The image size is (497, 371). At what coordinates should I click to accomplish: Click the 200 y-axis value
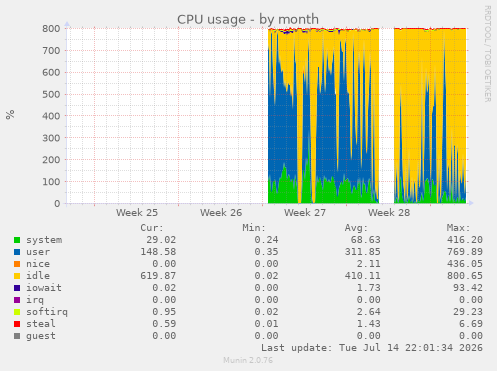coord(51,160)
